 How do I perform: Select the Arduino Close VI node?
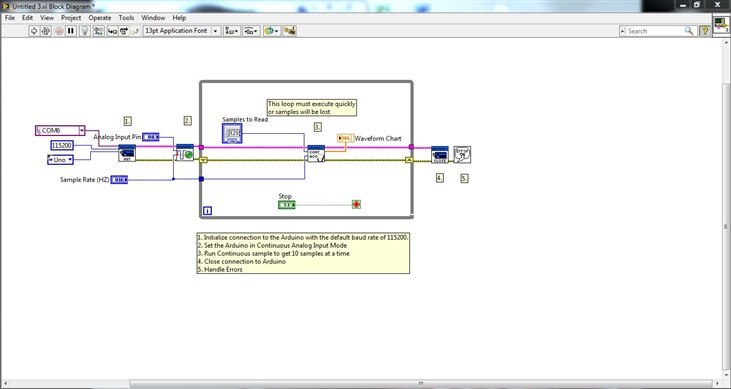440,155
